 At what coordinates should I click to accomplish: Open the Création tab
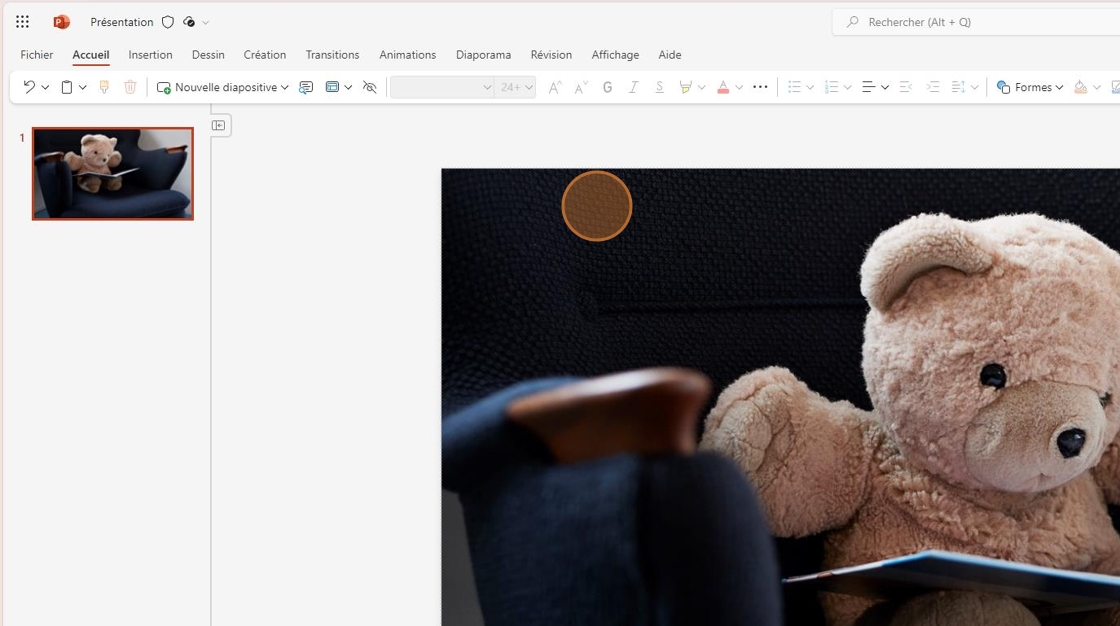pyautogui.click(x=264, y=55)
